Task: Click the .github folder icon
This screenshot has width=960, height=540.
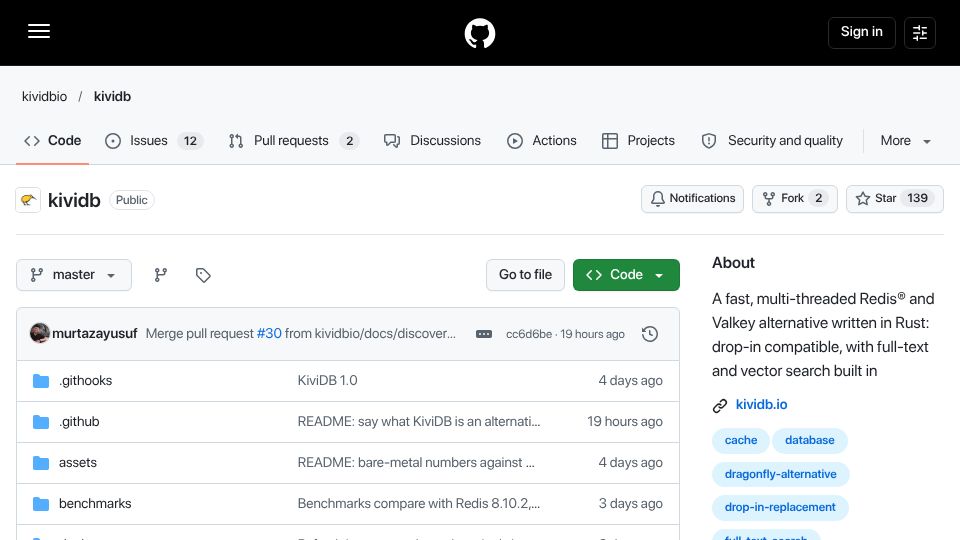Action: pos(41,422)
